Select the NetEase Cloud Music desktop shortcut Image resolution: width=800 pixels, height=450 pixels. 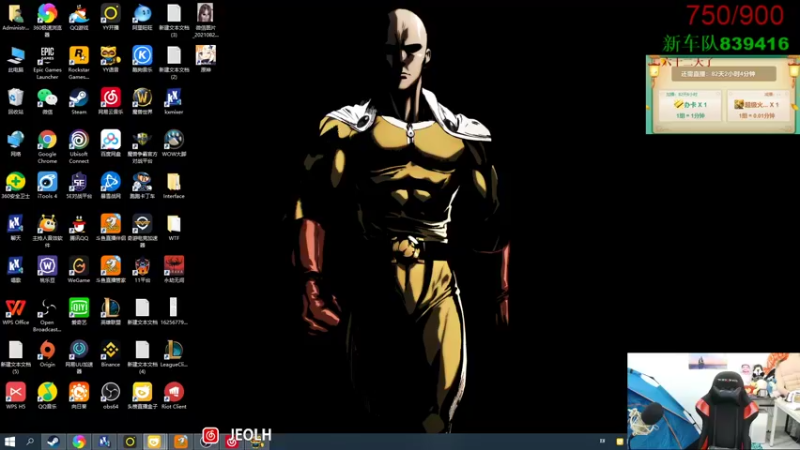(x=110, y=101)
